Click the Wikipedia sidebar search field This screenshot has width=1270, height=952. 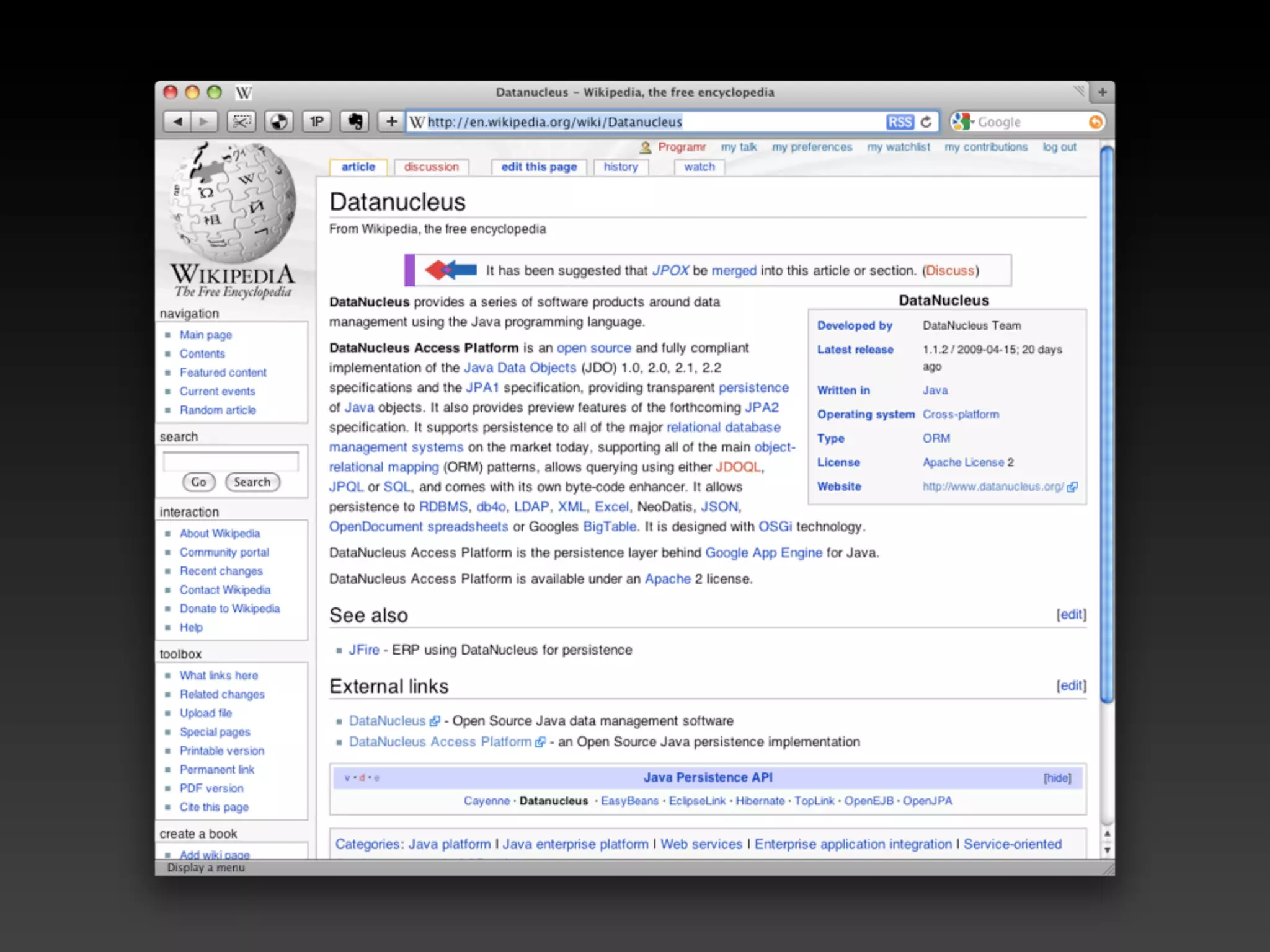(230, 461)
